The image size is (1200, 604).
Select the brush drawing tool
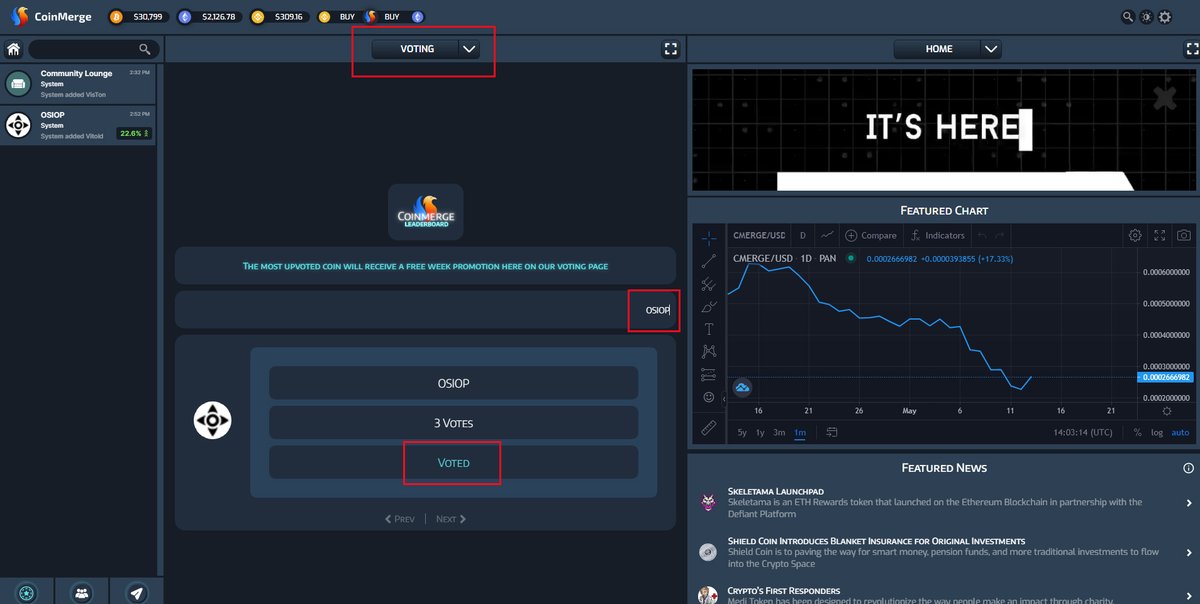coord(709,307)
